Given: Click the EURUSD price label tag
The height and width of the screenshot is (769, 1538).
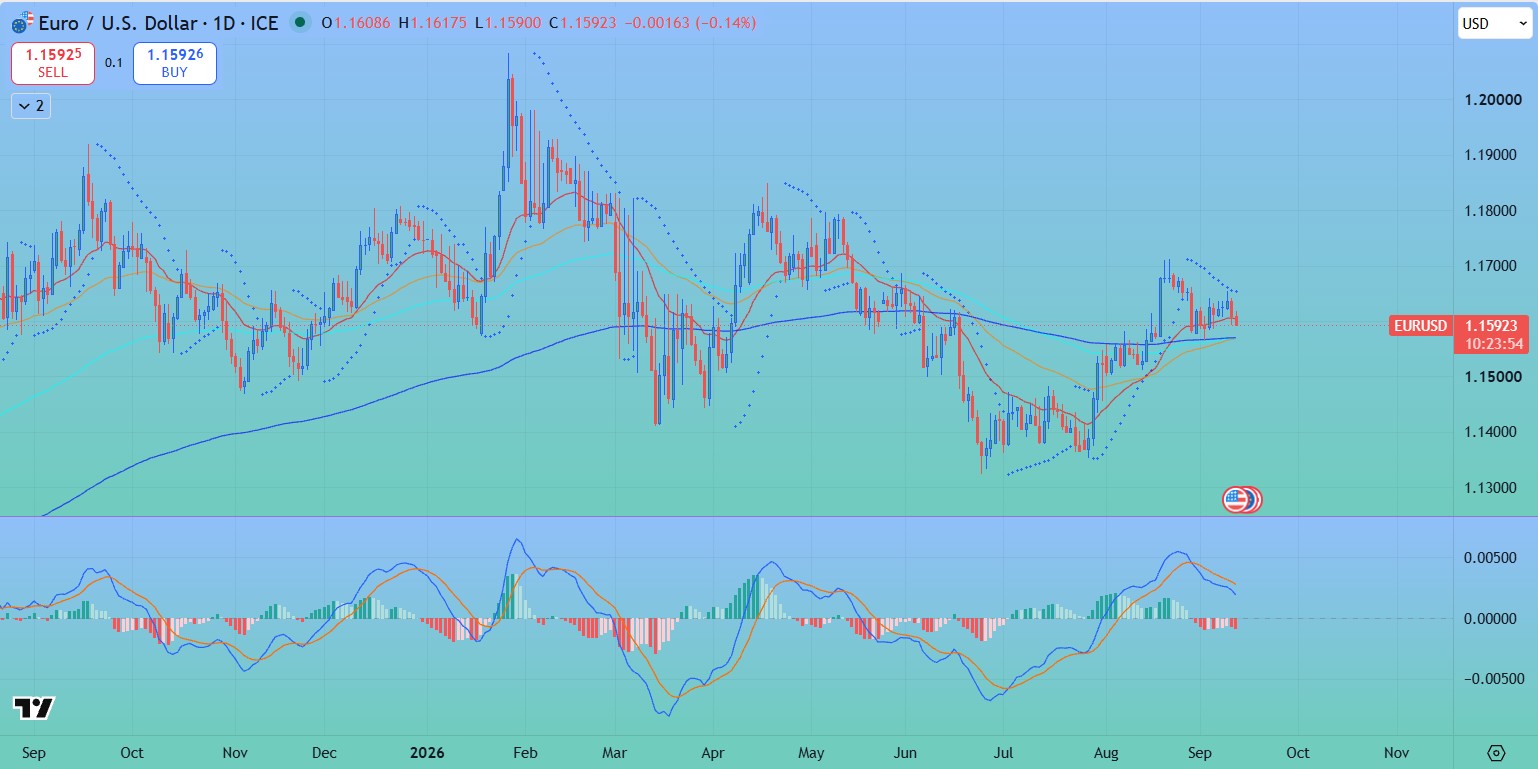Looking at the screenshot, I should pyautogui.click(x=1419, y=325).
